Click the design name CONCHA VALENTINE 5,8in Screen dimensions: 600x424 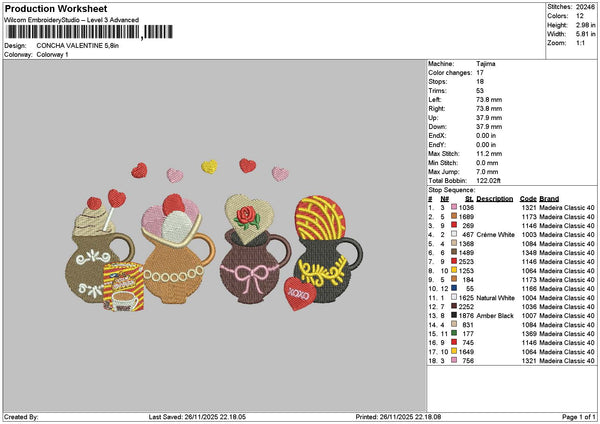(78, 46)
